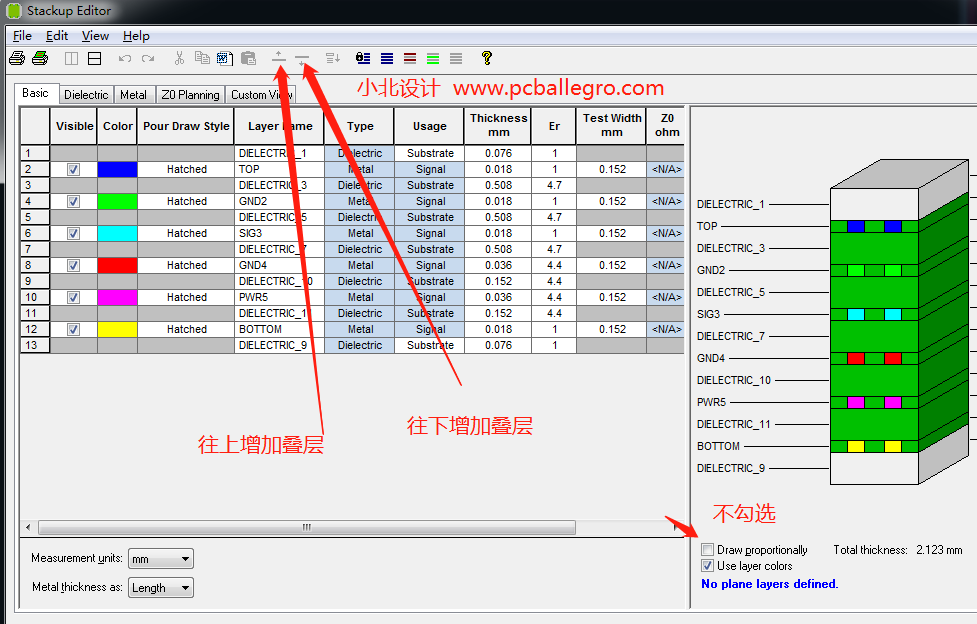Click the export to Word document icon
977x624 pixels.
pyautogui.click(x=225, y=59)
